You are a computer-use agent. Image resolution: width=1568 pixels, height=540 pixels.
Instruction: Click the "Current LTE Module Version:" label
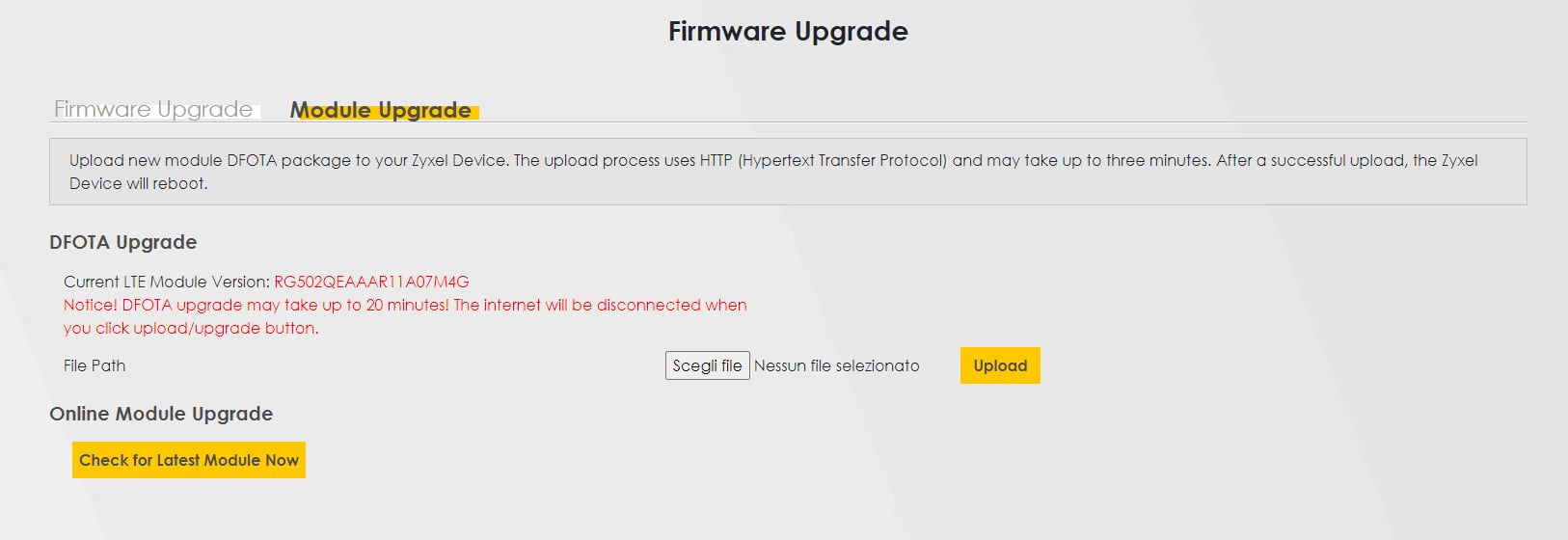[166, 282]
